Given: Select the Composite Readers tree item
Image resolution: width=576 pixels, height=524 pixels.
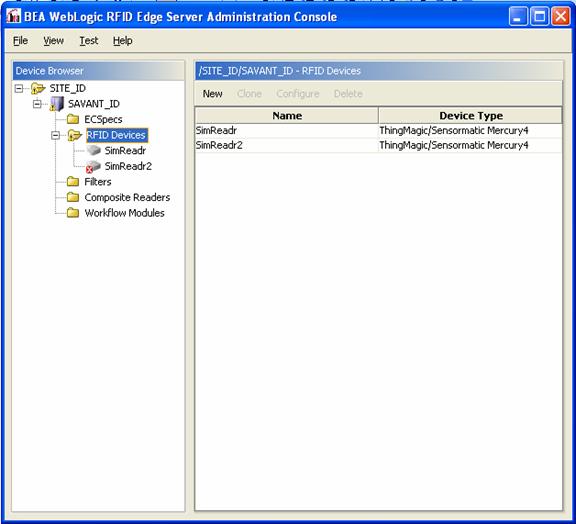Looking at the screenshot, I should (127, 197).
